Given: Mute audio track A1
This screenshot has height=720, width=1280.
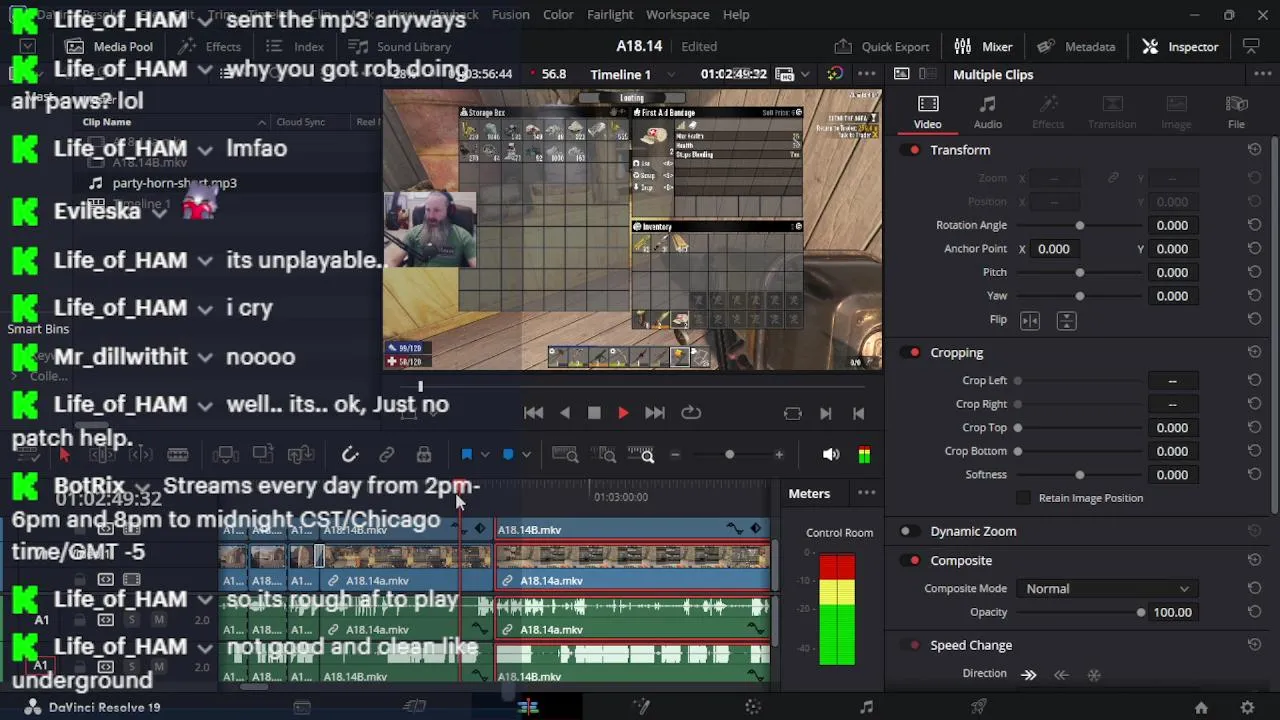Looking at the screenshot, I should coord(158,620).
